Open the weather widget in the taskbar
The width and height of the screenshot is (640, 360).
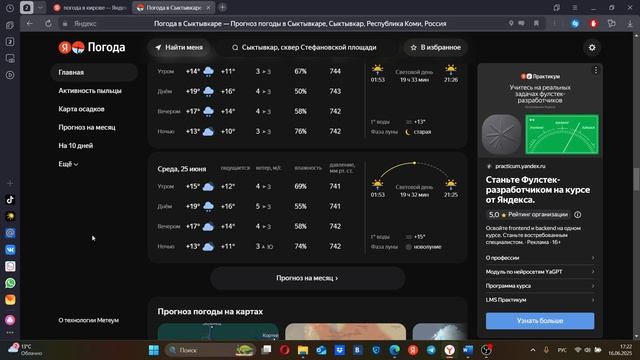25,350
